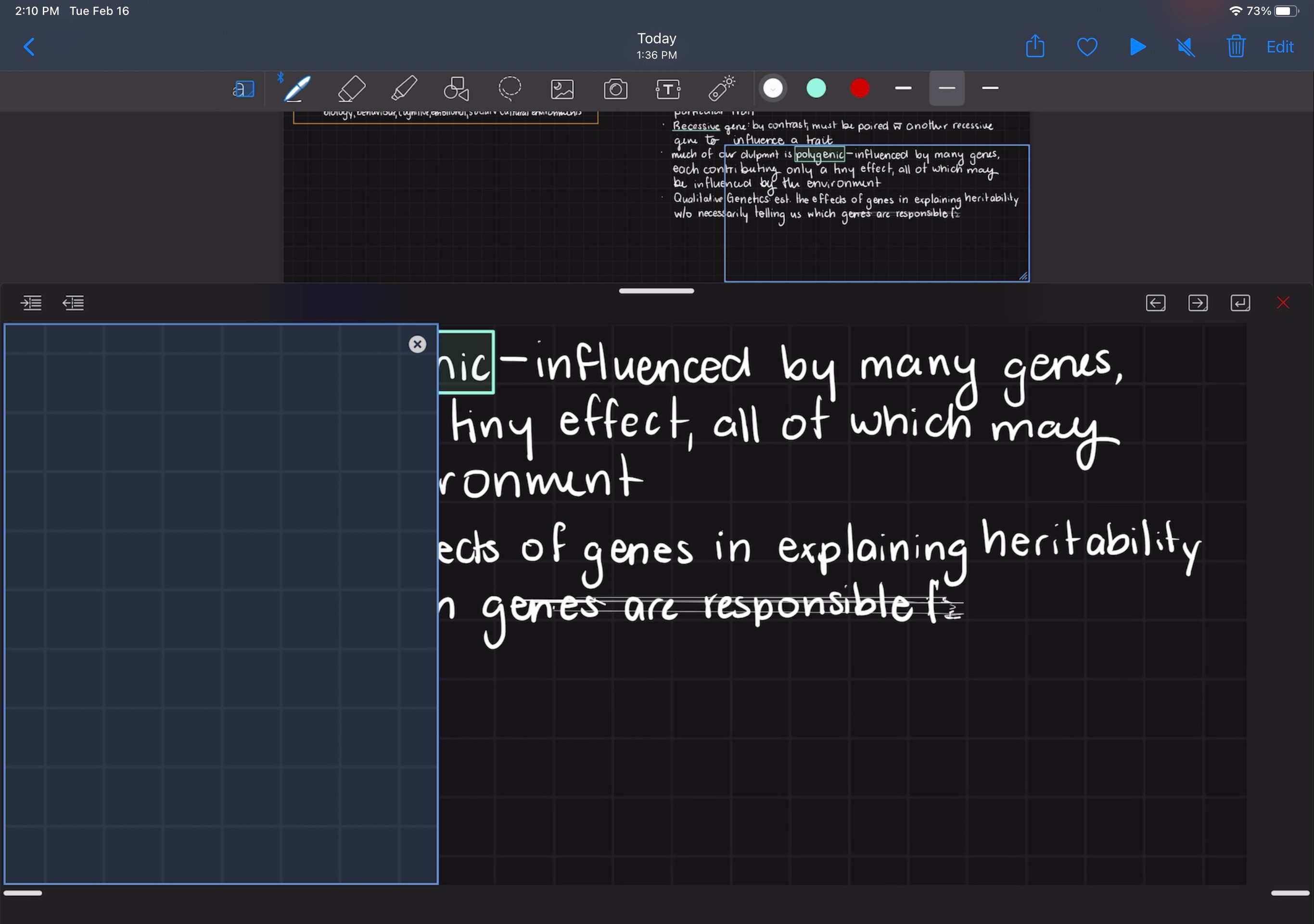Activate the laser pointer tool
This screenshot has width=1314, height=924.
point(721,89)
